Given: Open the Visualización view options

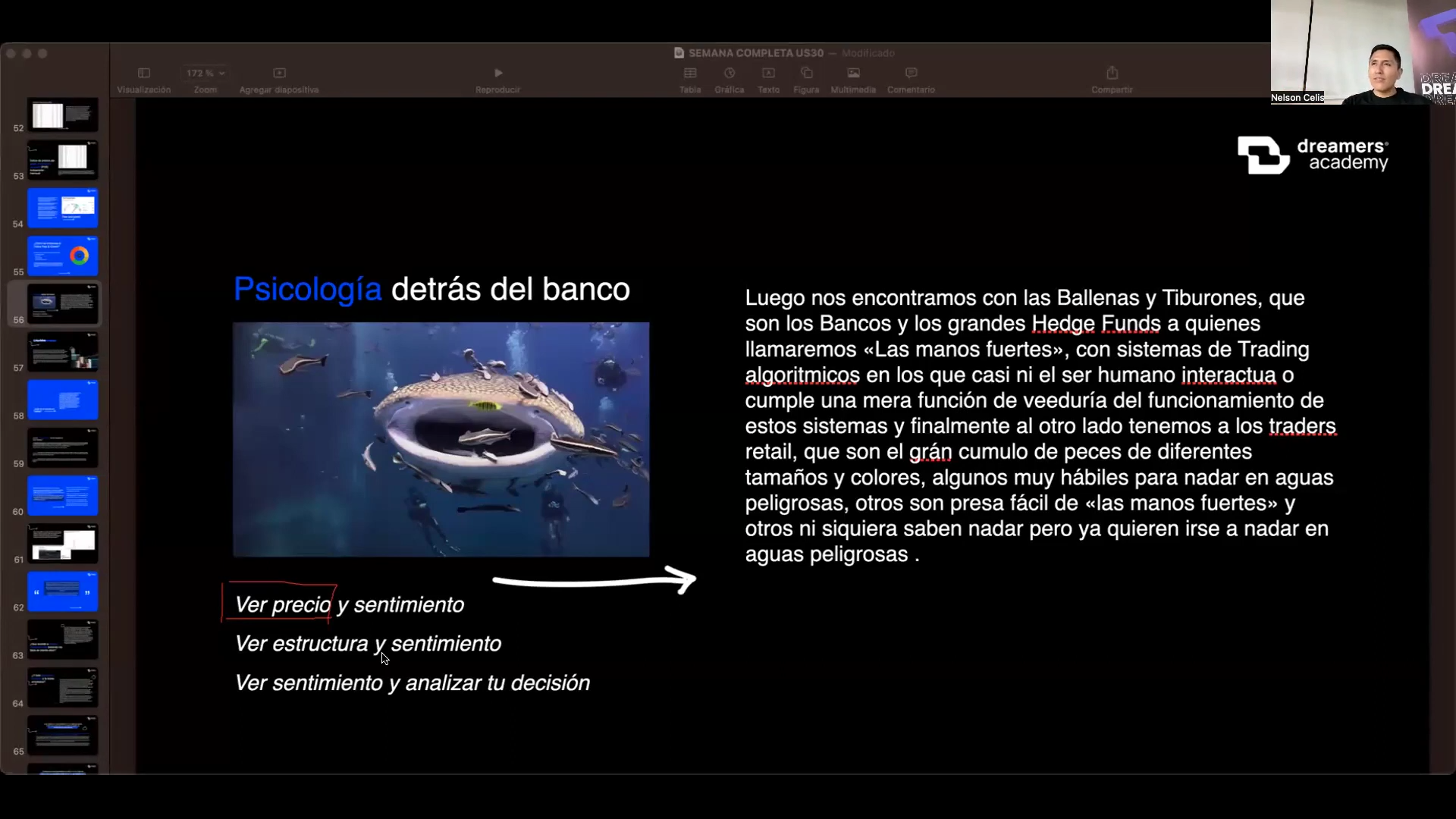Looking at the screenshot, I should [143, 74].
